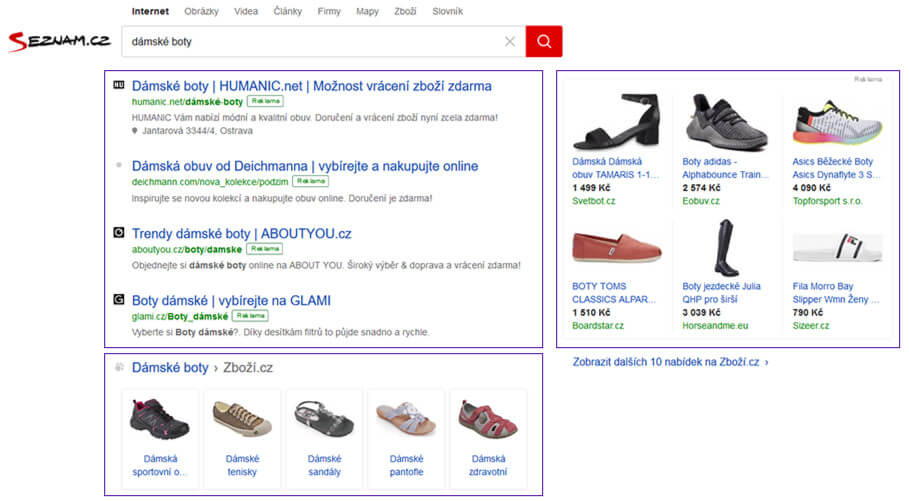
Task: Click the 790 Kč price of Fila slipper
Action: tap(808, 313)
